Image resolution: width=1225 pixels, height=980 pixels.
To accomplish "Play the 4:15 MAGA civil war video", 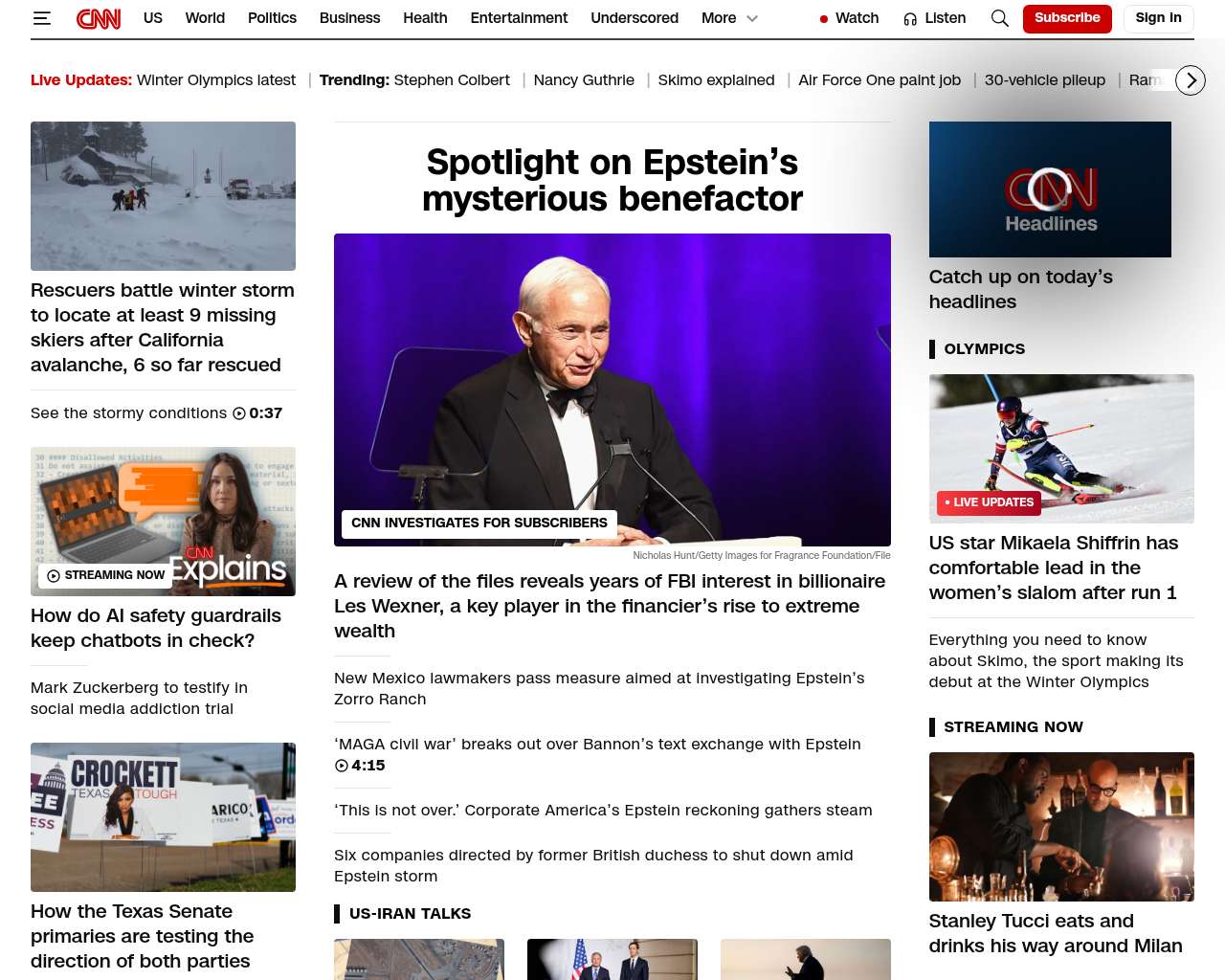I will point(342,766).
